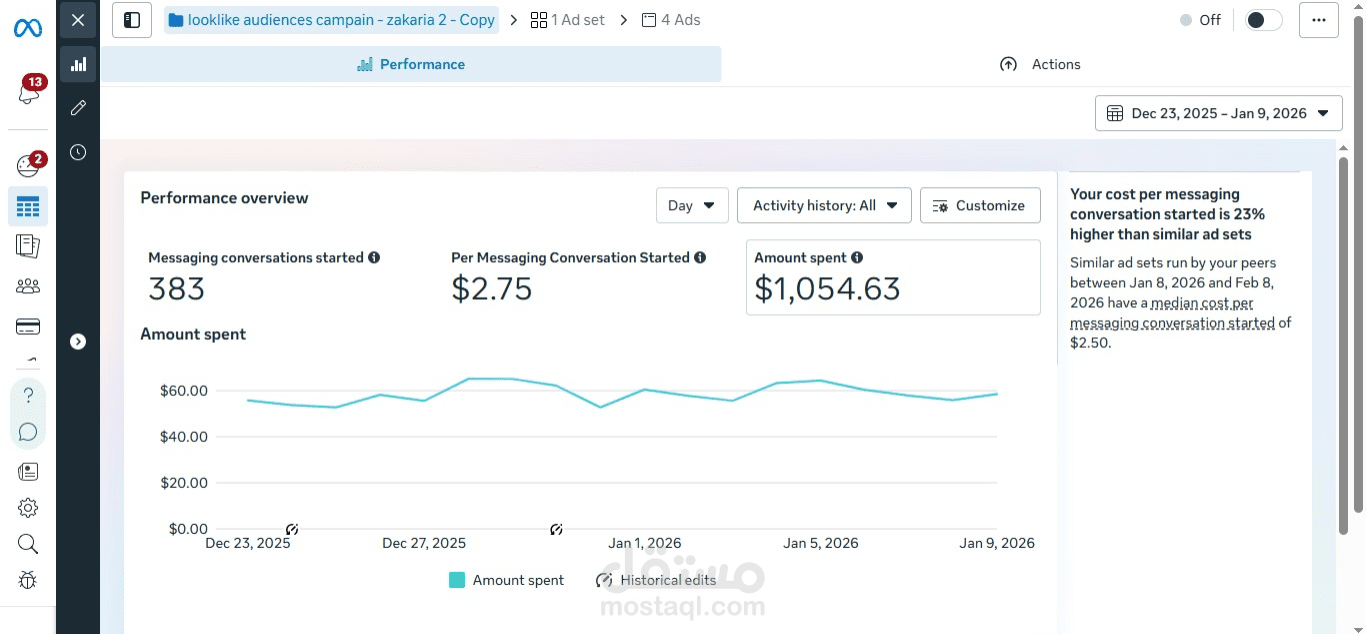
Task: Click the Amount spent legend color swatch
Action: pos(457,580)
